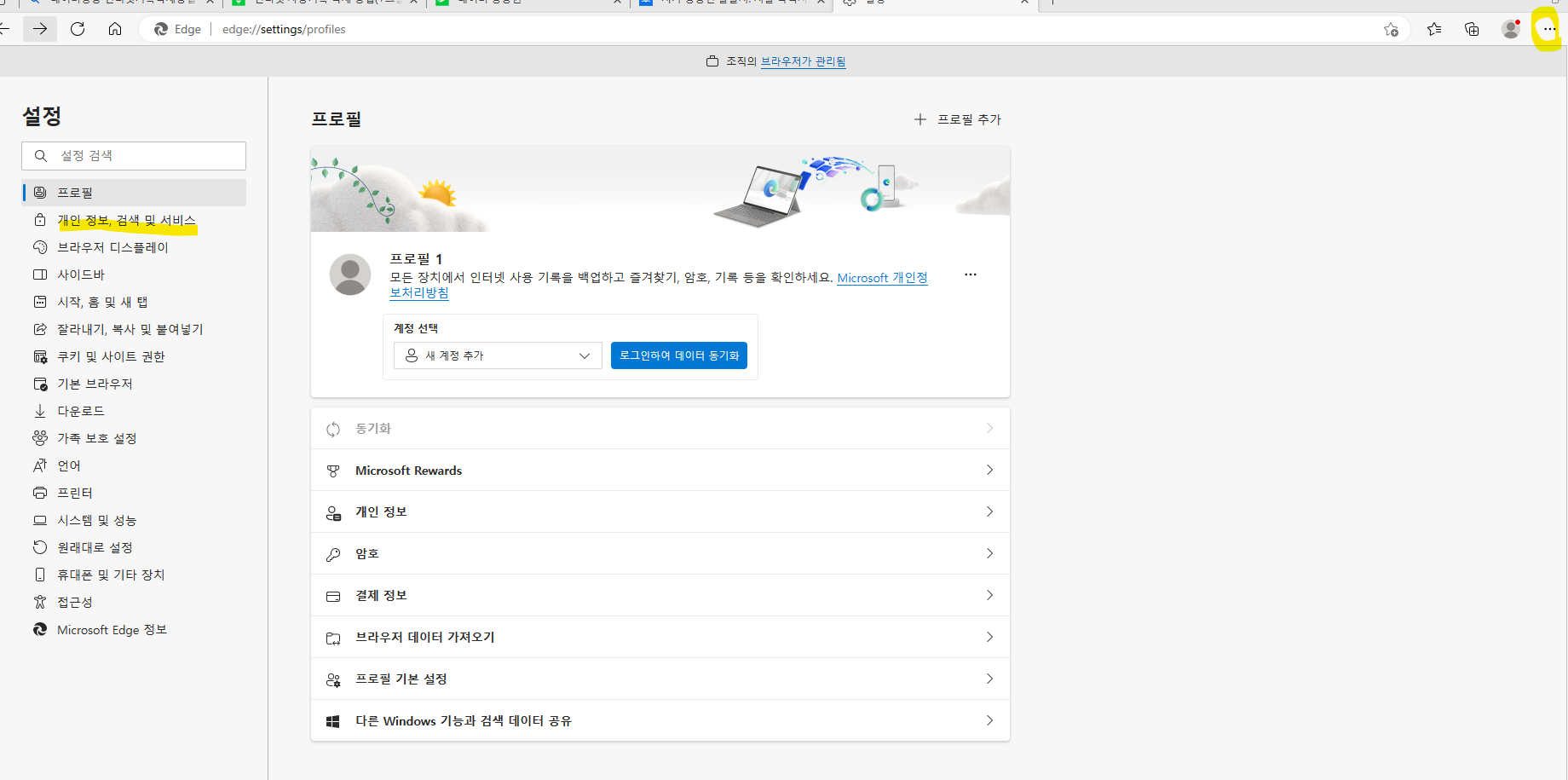Open the Collections toolbar icon

(1472, 29)
